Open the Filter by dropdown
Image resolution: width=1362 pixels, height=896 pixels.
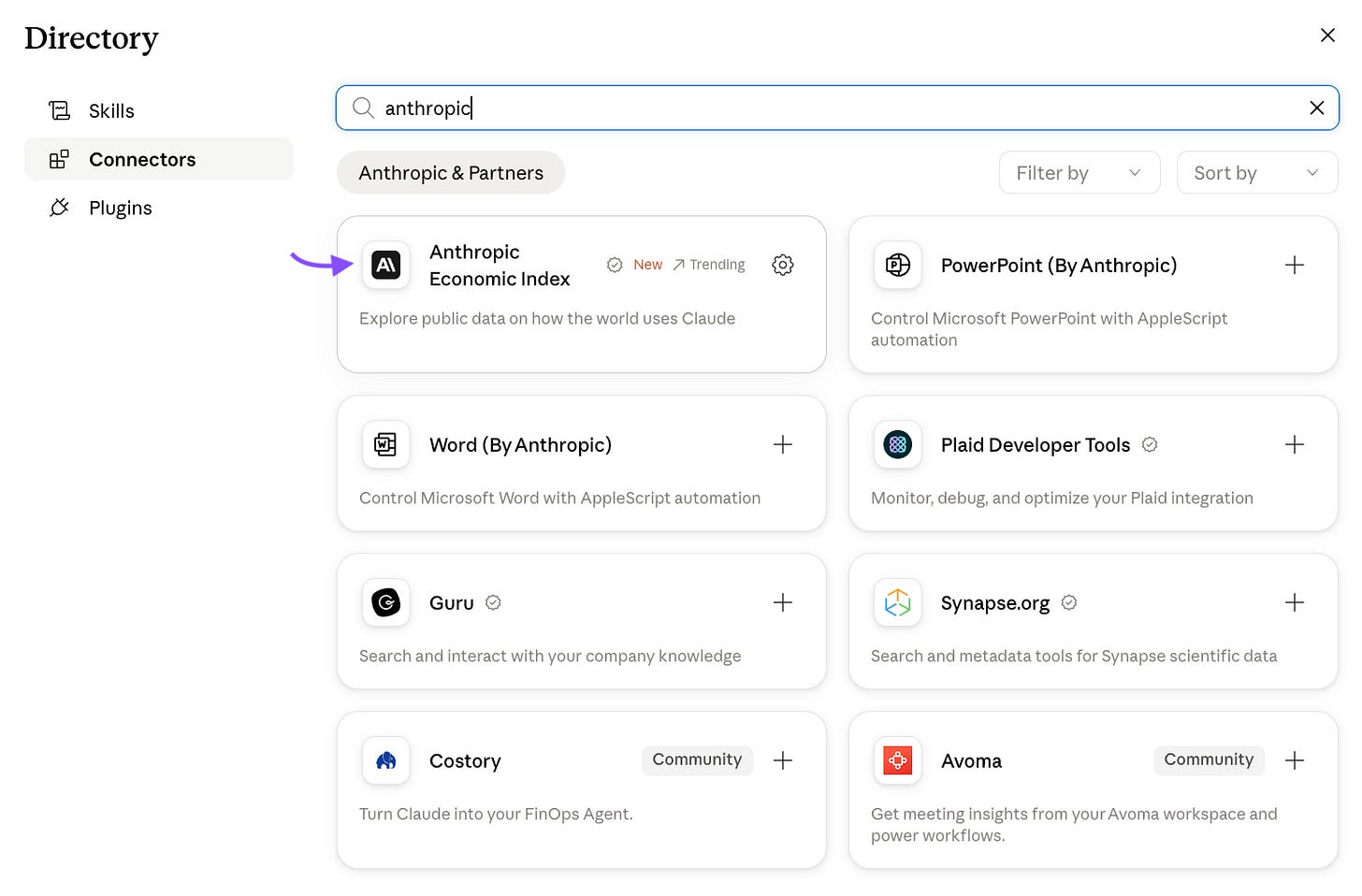tap(1079, 173)
